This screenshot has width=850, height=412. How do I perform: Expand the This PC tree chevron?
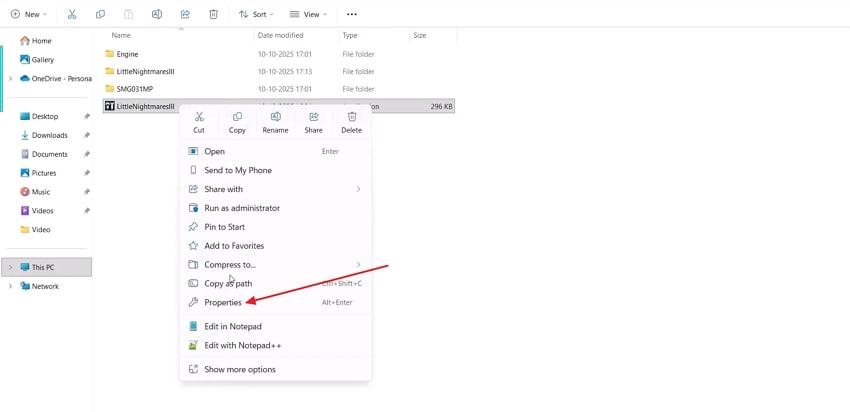(x=10, y=267)
